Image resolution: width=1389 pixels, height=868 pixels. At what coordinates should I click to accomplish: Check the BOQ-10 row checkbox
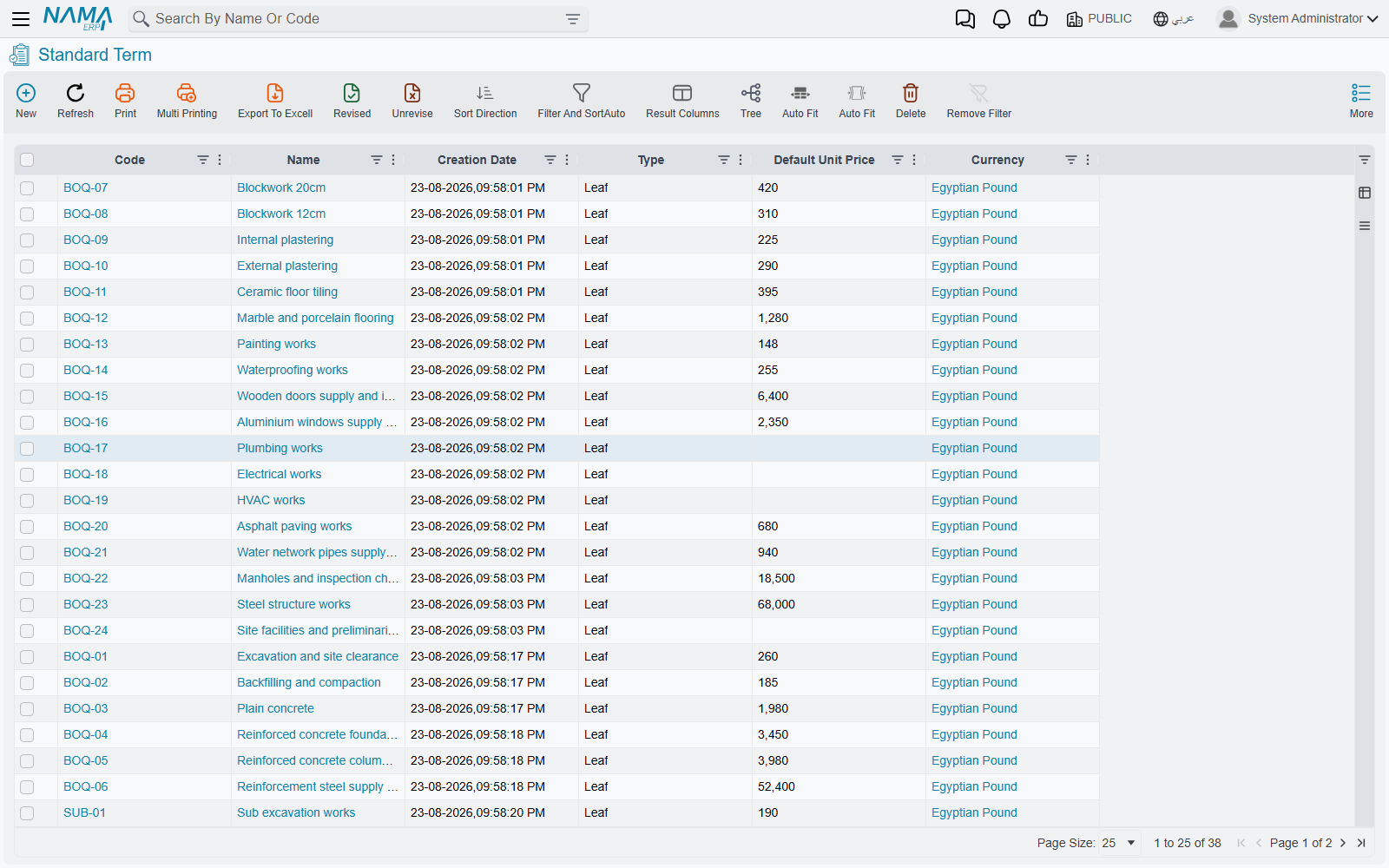(27, 266)
